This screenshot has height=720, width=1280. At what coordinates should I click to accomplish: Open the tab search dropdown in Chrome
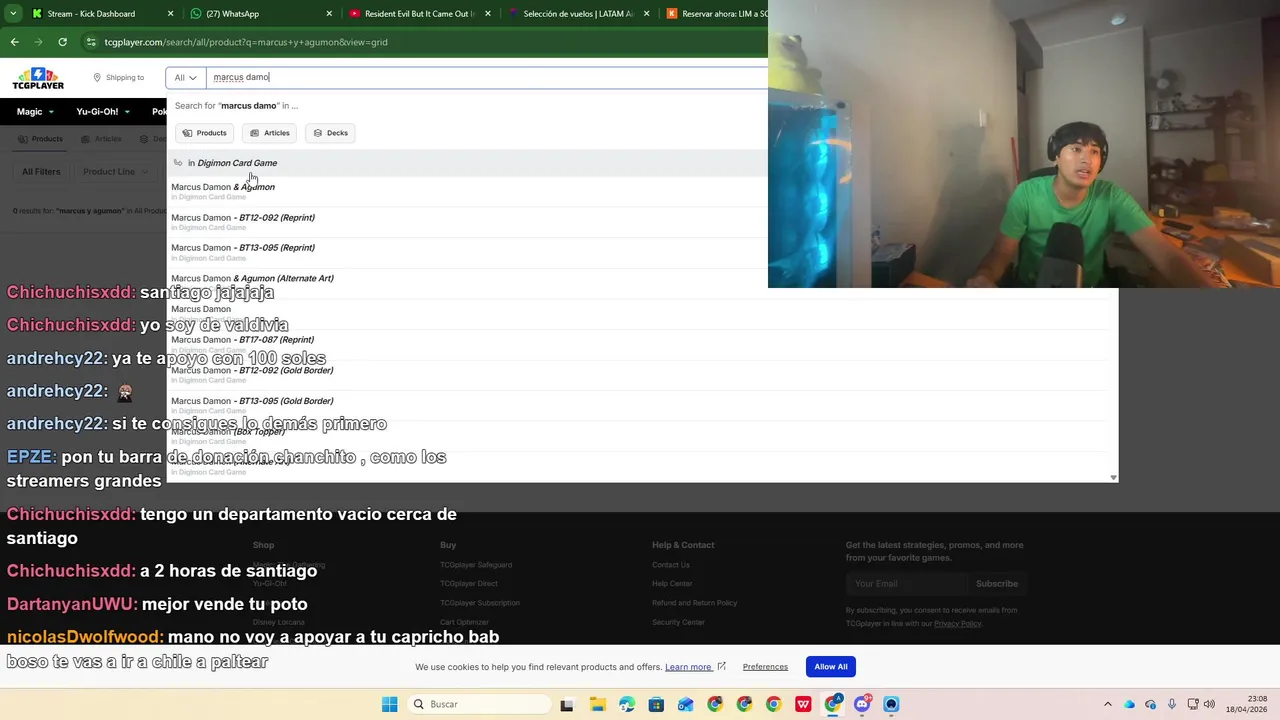(x=13, y=14)
